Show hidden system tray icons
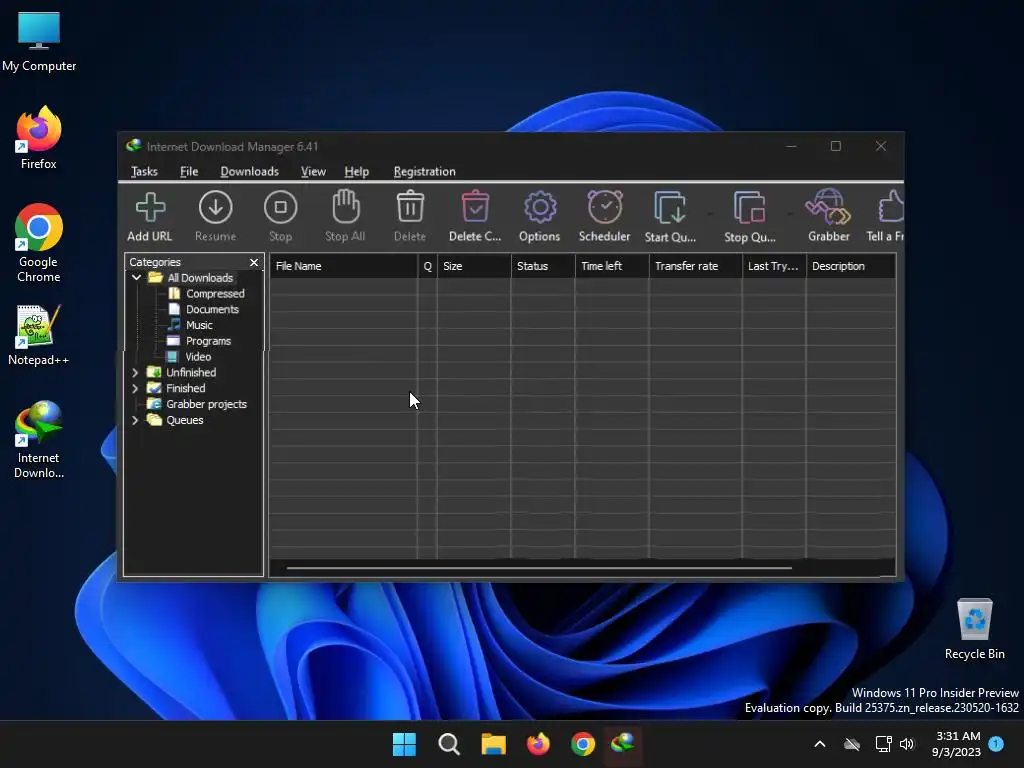The width and height of the screenshot is (1024, 768). tap(820, 744)
